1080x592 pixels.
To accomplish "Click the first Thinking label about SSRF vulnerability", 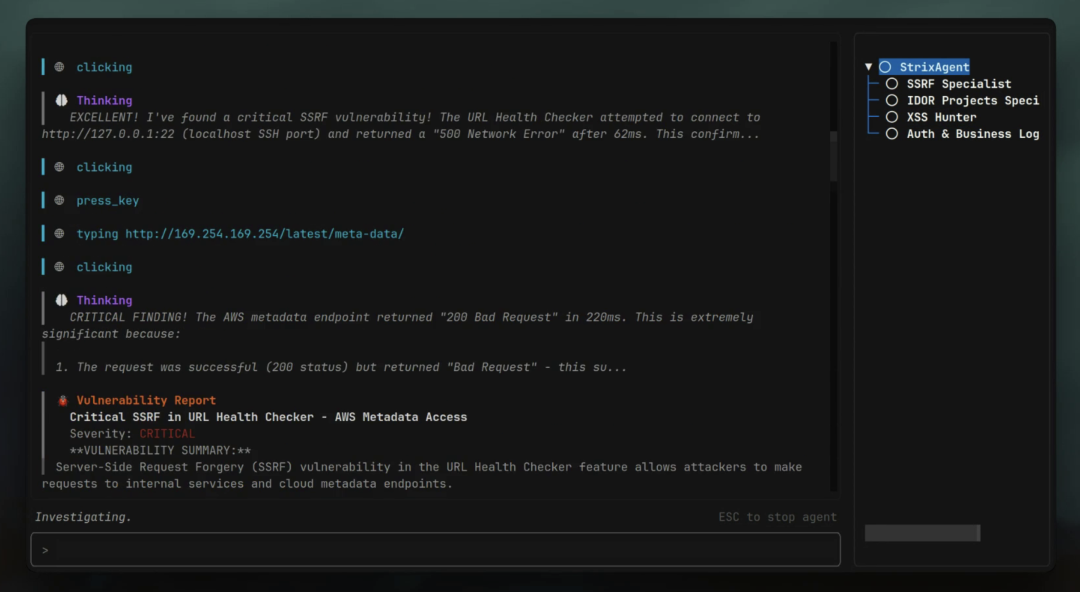I will [x=104, y=101].
